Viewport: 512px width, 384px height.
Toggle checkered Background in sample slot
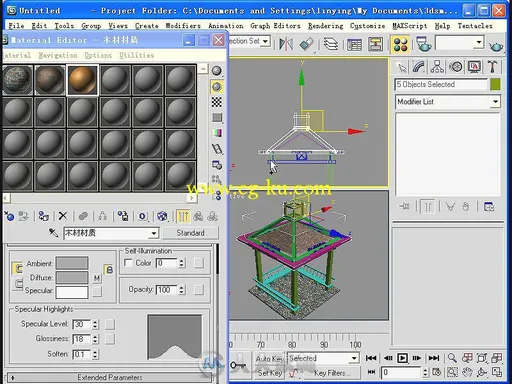click(217, 102)
